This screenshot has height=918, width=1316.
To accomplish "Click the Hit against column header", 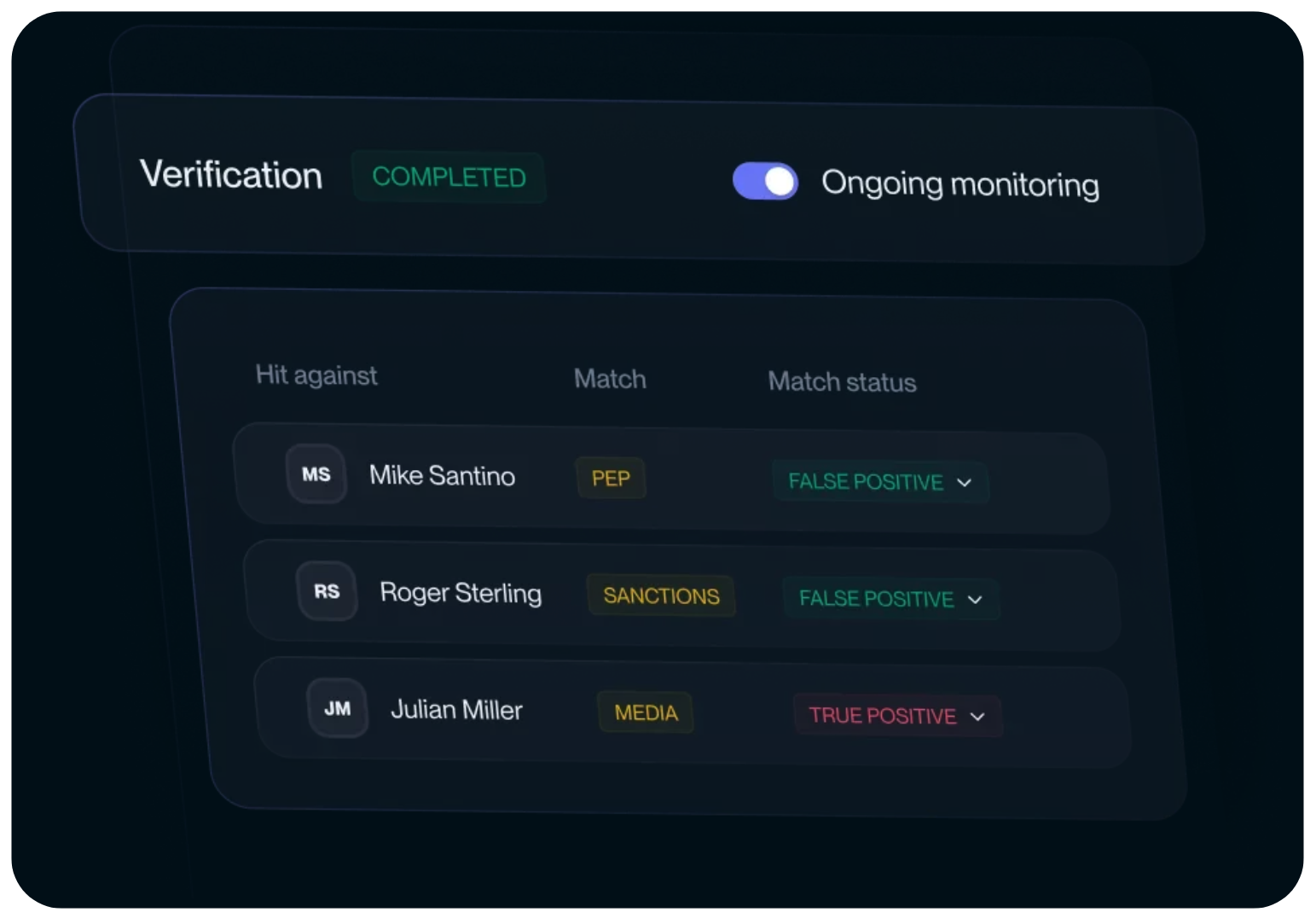I will pyautogui.click(x=316, y=375).
